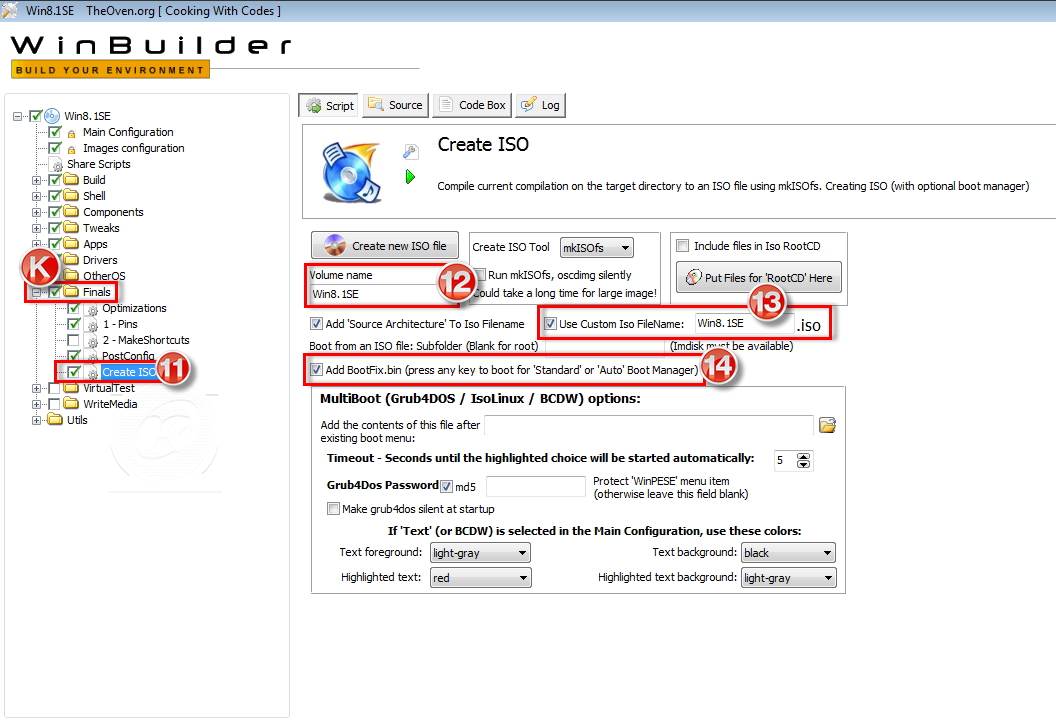This screenshot has width=1056, height=724.
Task: Select the PostConfig script in tree
Action: pos(128,356)
